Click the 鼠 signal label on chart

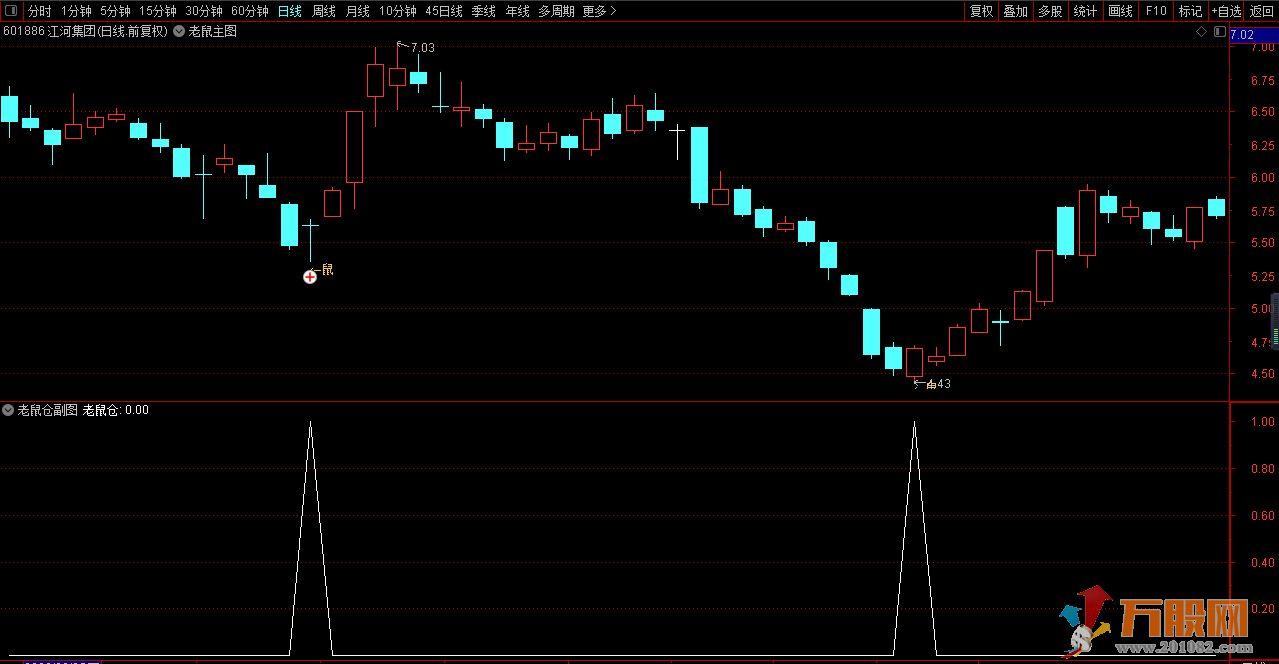tap(327, 269)
